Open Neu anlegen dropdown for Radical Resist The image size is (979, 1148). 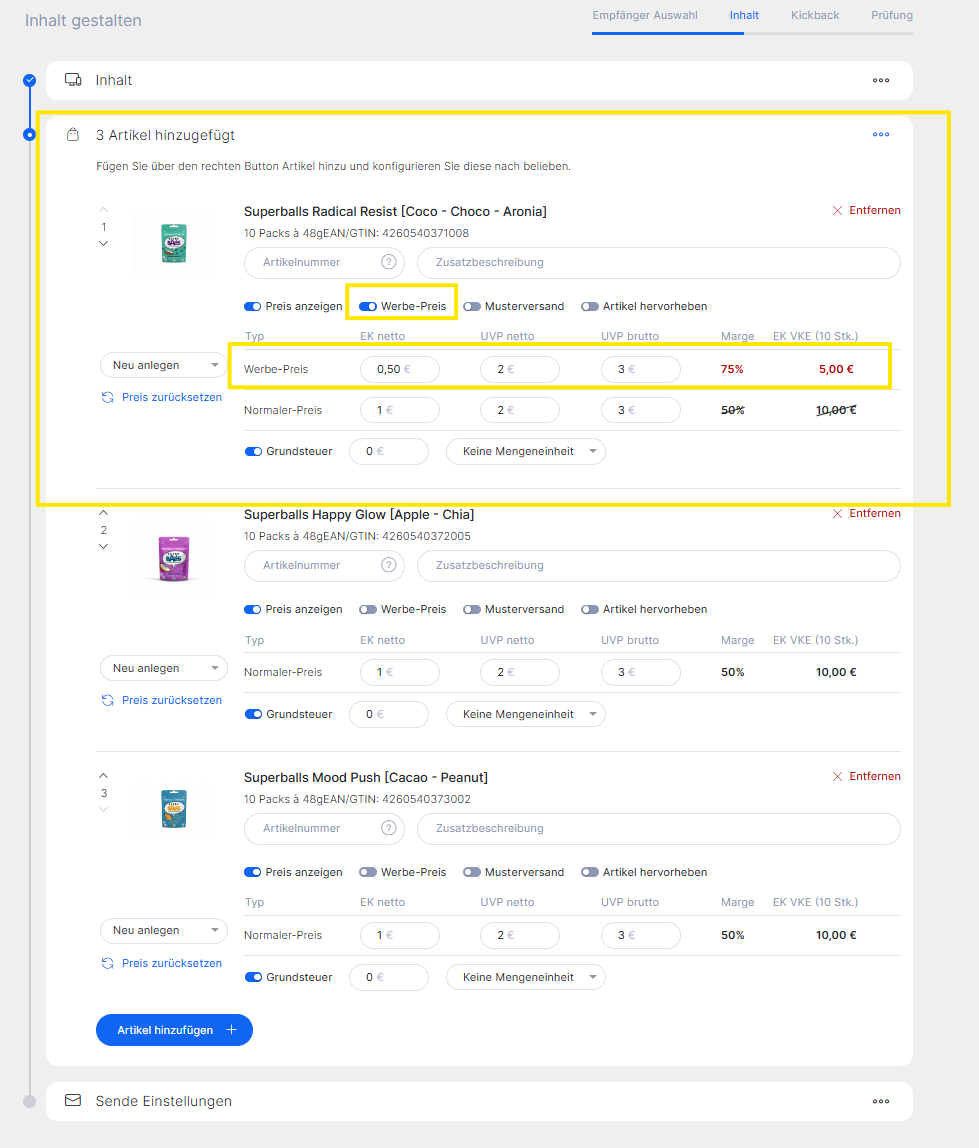[164, 366]
